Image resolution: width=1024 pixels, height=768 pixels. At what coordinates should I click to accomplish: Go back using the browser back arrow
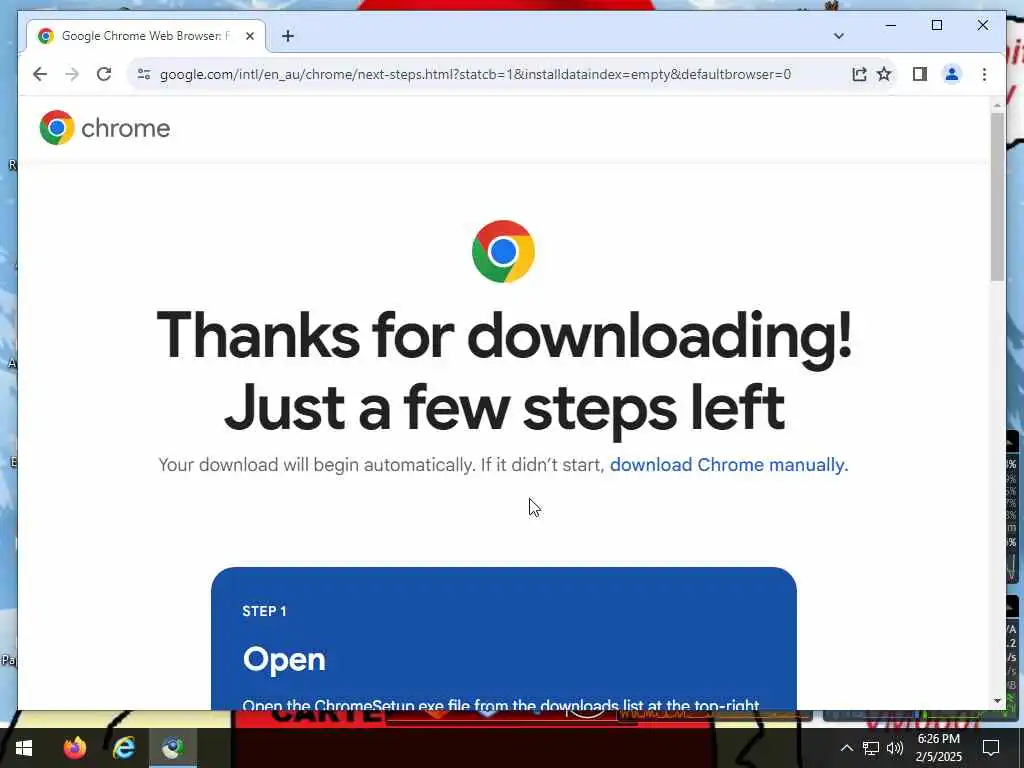(x=40, y=74)
